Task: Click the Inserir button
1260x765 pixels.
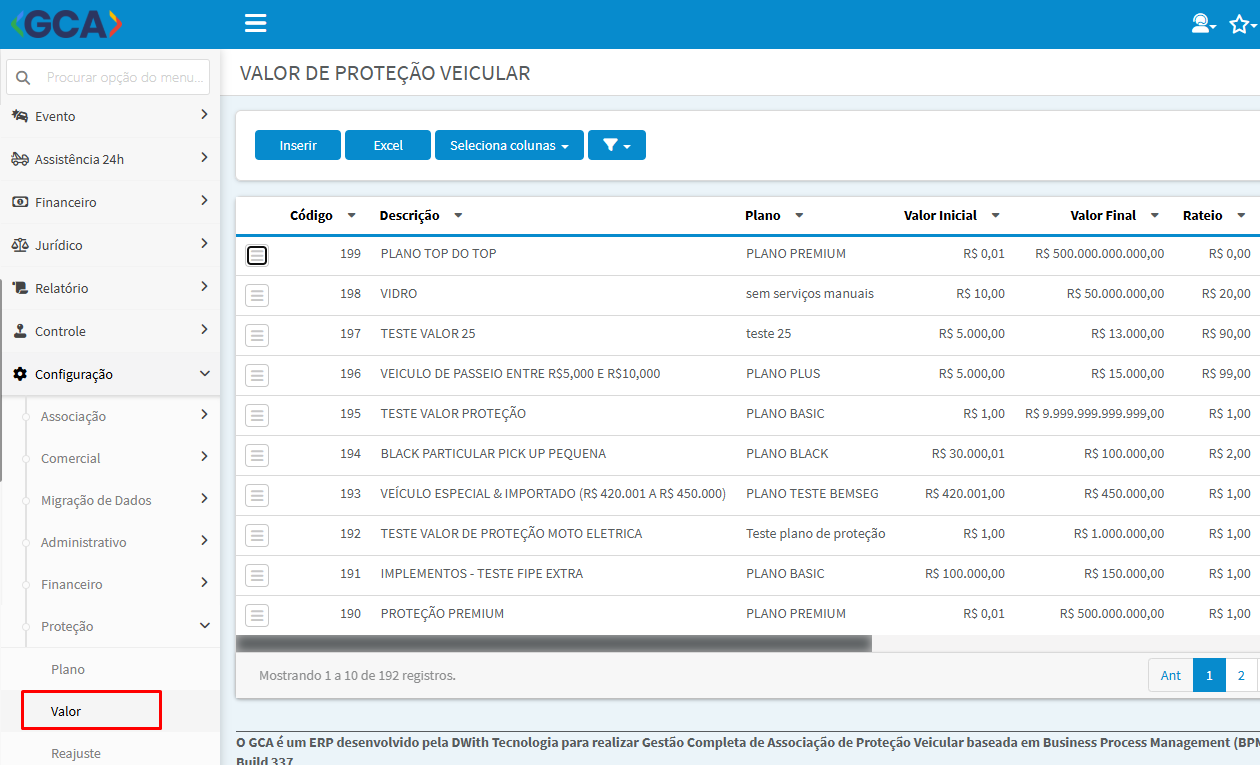Action: click(x=298, y=145)
